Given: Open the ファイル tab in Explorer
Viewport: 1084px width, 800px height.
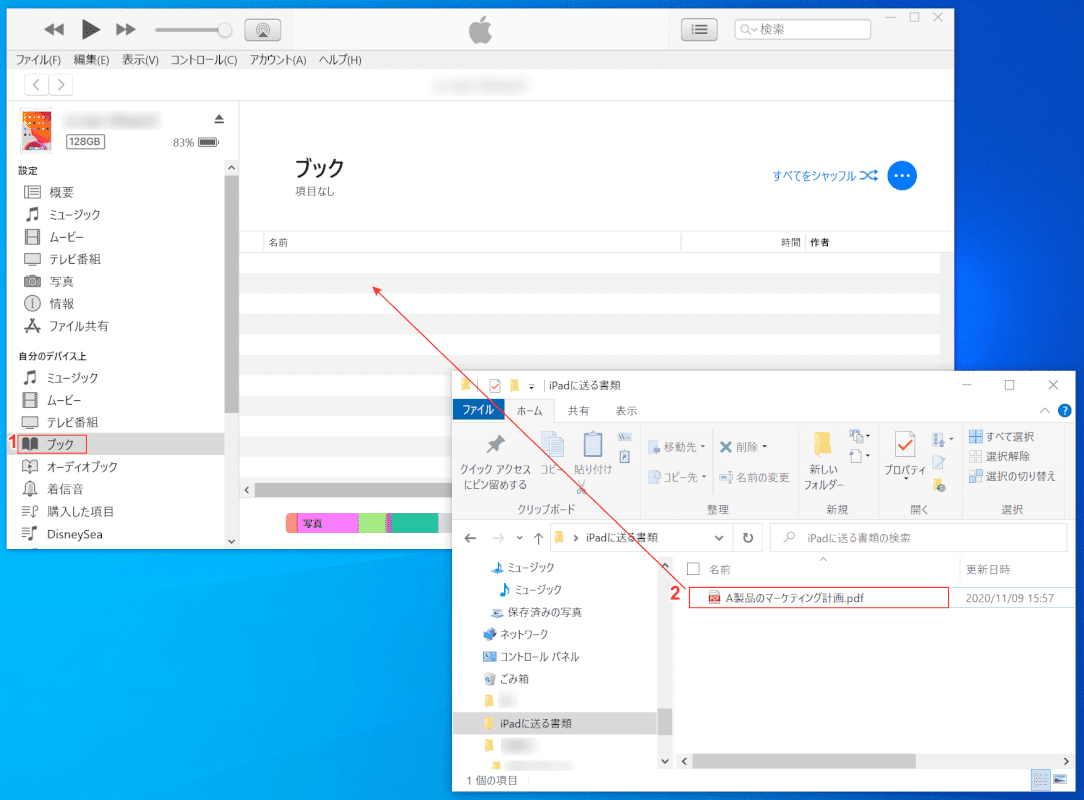Looking at the screenshot, I should click(x=478, y=410).
